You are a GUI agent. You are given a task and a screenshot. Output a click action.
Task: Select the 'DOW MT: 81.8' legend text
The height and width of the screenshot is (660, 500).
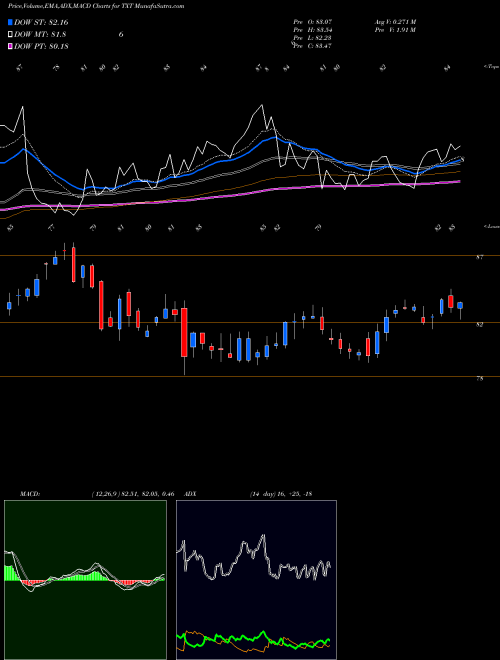(40, 35)
